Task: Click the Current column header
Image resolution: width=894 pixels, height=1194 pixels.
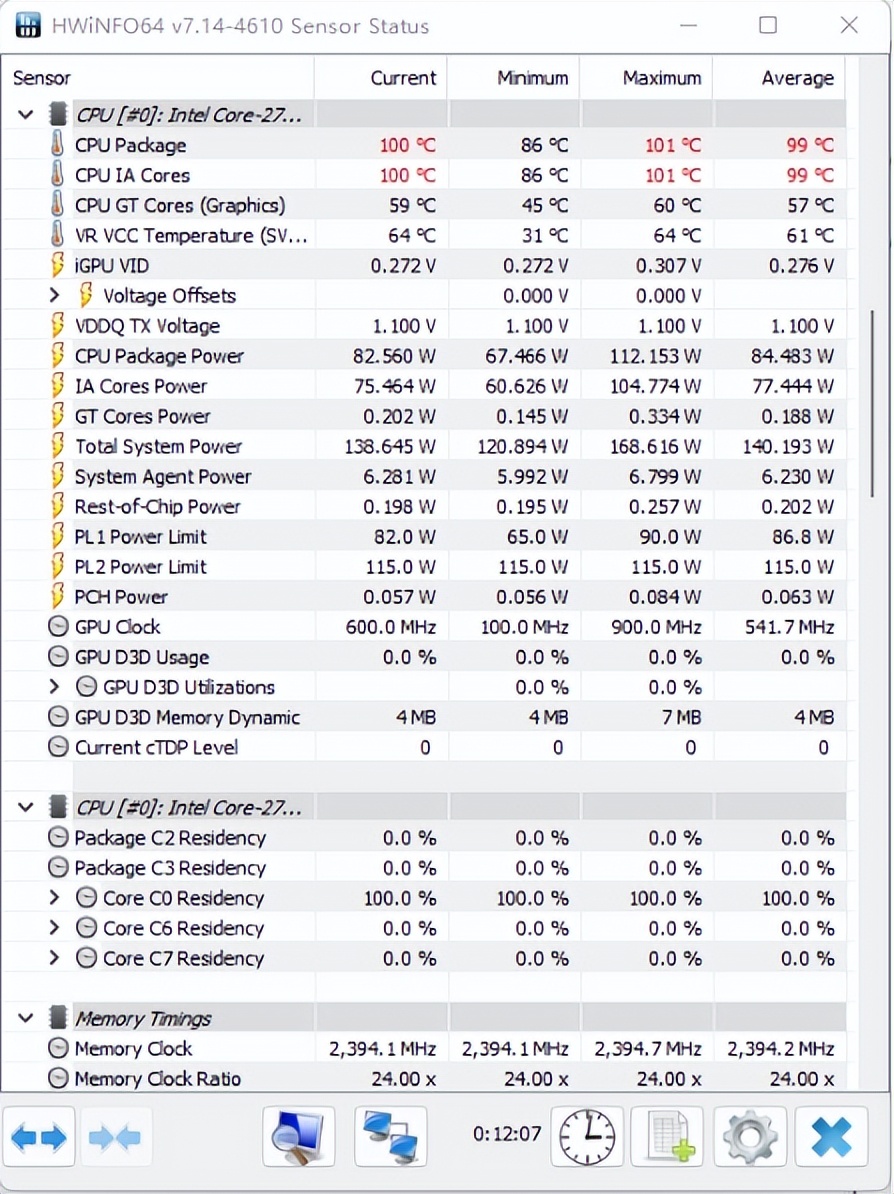Action: click(402, 78)
